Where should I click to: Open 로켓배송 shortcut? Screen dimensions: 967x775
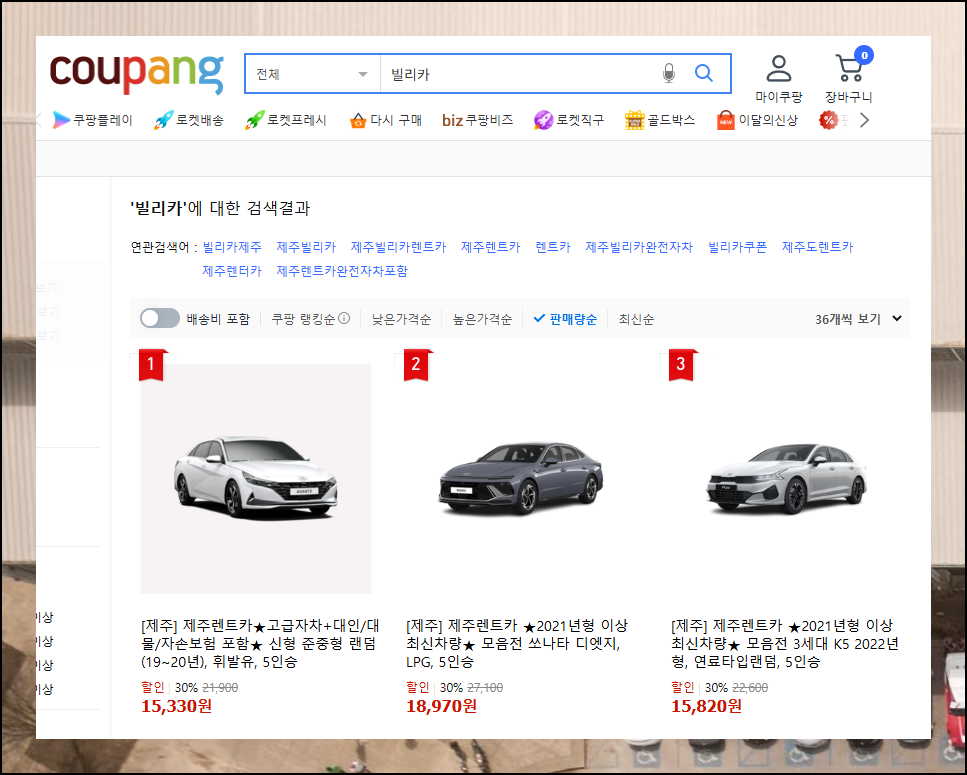pos(189,120)
